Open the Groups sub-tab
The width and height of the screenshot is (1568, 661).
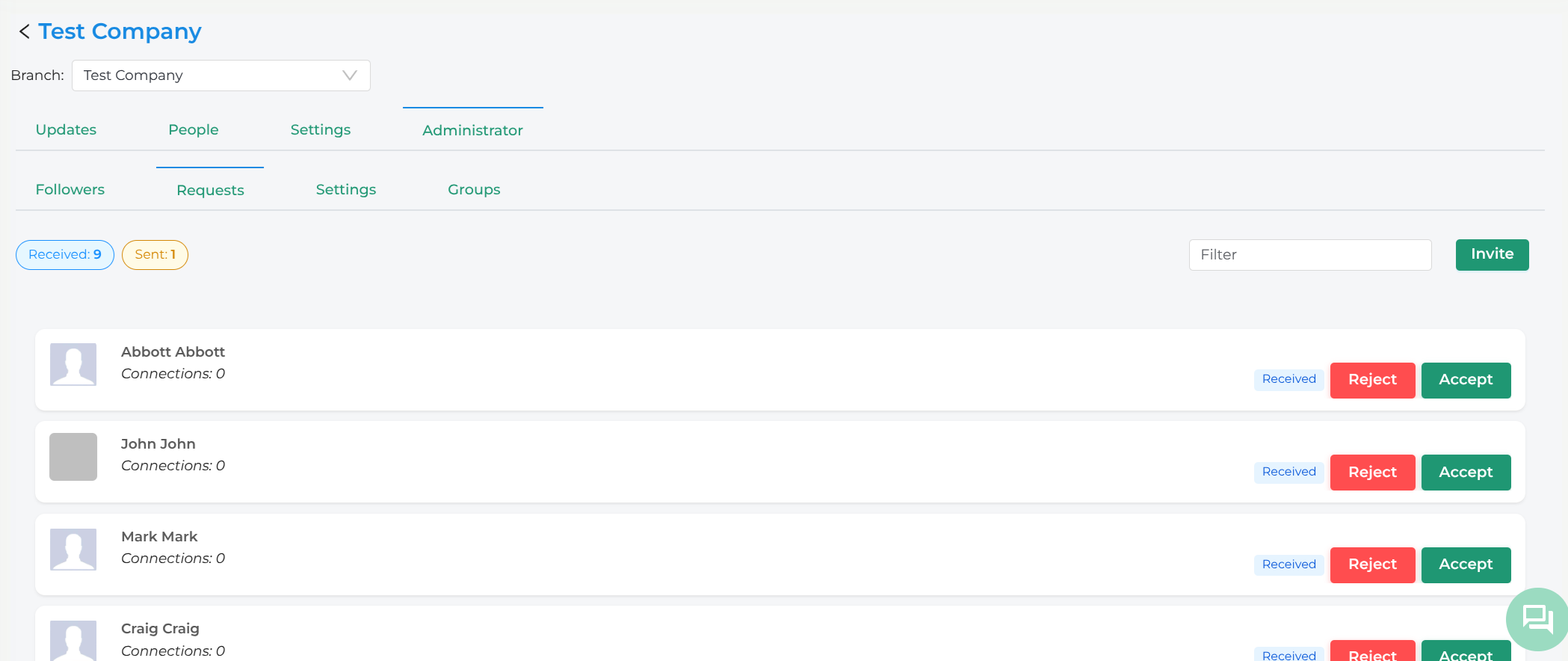474,189
